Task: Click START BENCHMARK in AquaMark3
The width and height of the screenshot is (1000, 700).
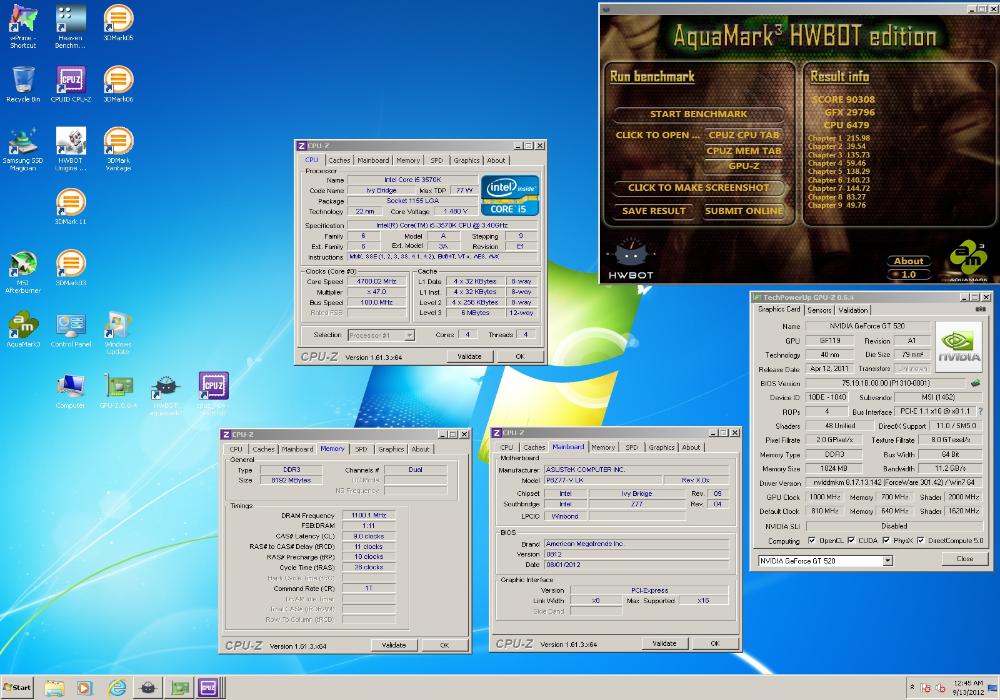Action: pyautogui.click(x=698, y=114)
